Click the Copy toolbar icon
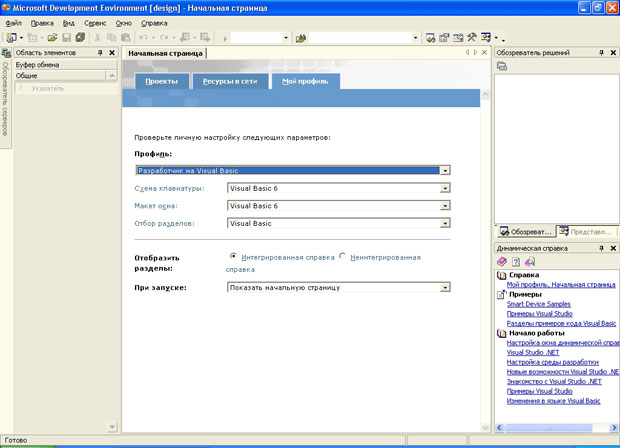This screenshot has height=448, width=620. [112, 38]
